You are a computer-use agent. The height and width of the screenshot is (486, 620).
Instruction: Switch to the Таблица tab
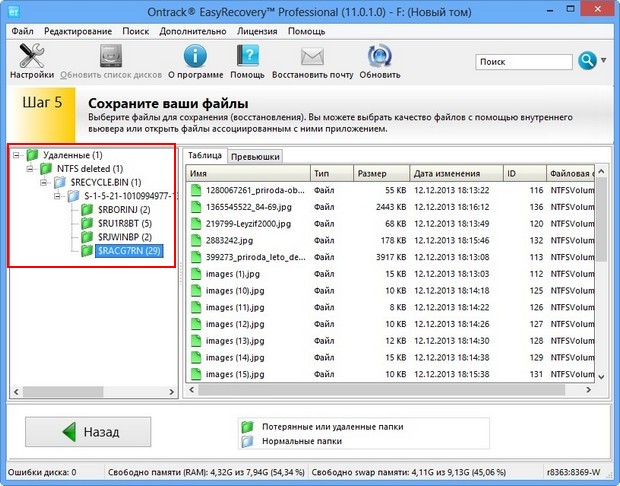(204, 155)
